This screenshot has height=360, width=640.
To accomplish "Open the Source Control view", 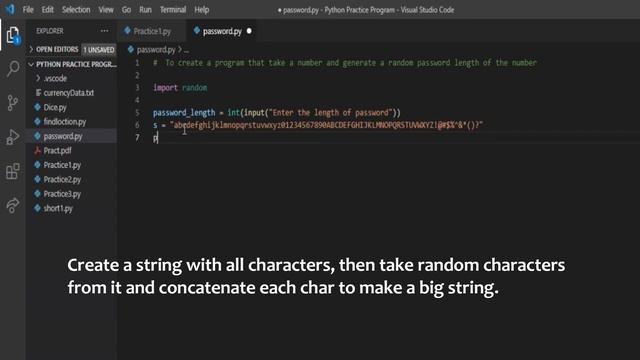I will click(13, 102).
